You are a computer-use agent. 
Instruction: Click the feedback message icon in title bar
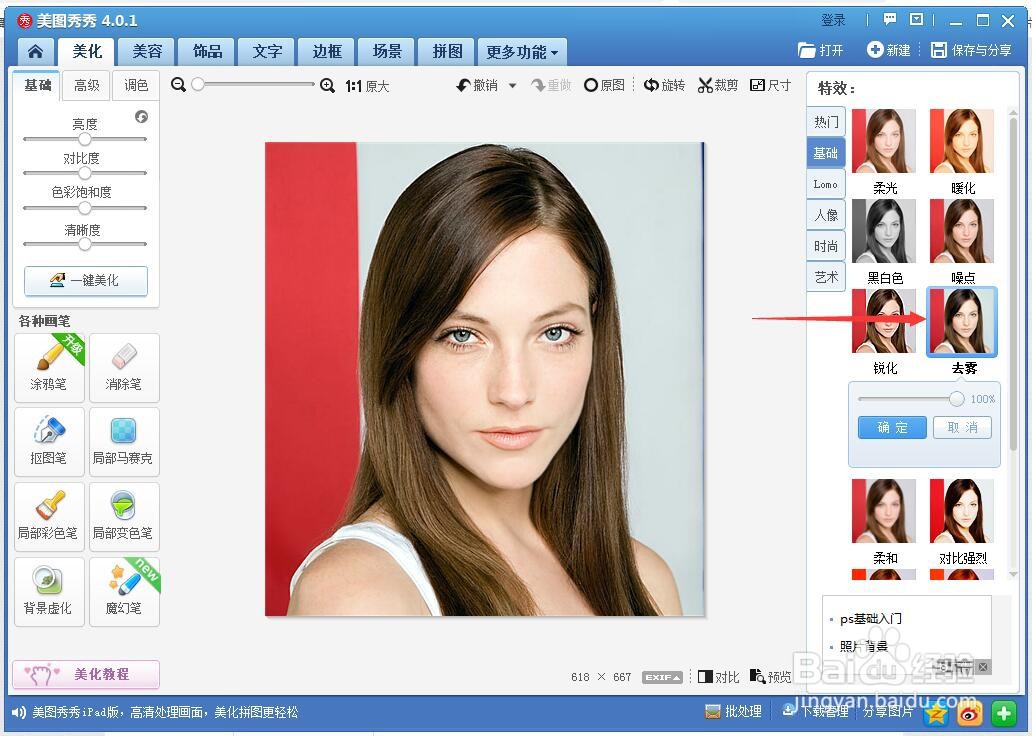(x=890, y=20)
